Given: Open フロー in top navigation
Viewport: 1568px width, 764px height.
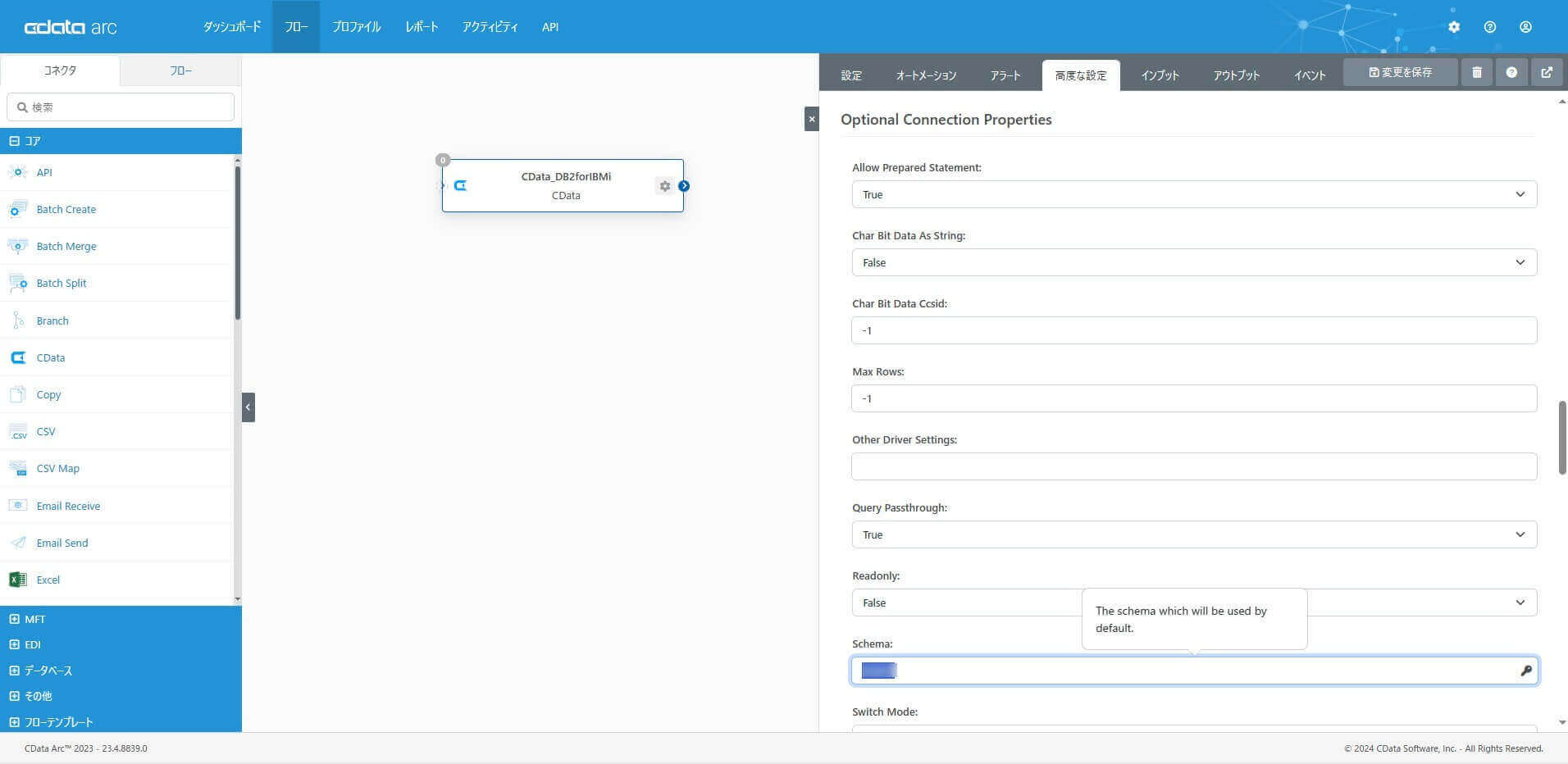Looking at the screenshot, I should click(x=296, y=27).
